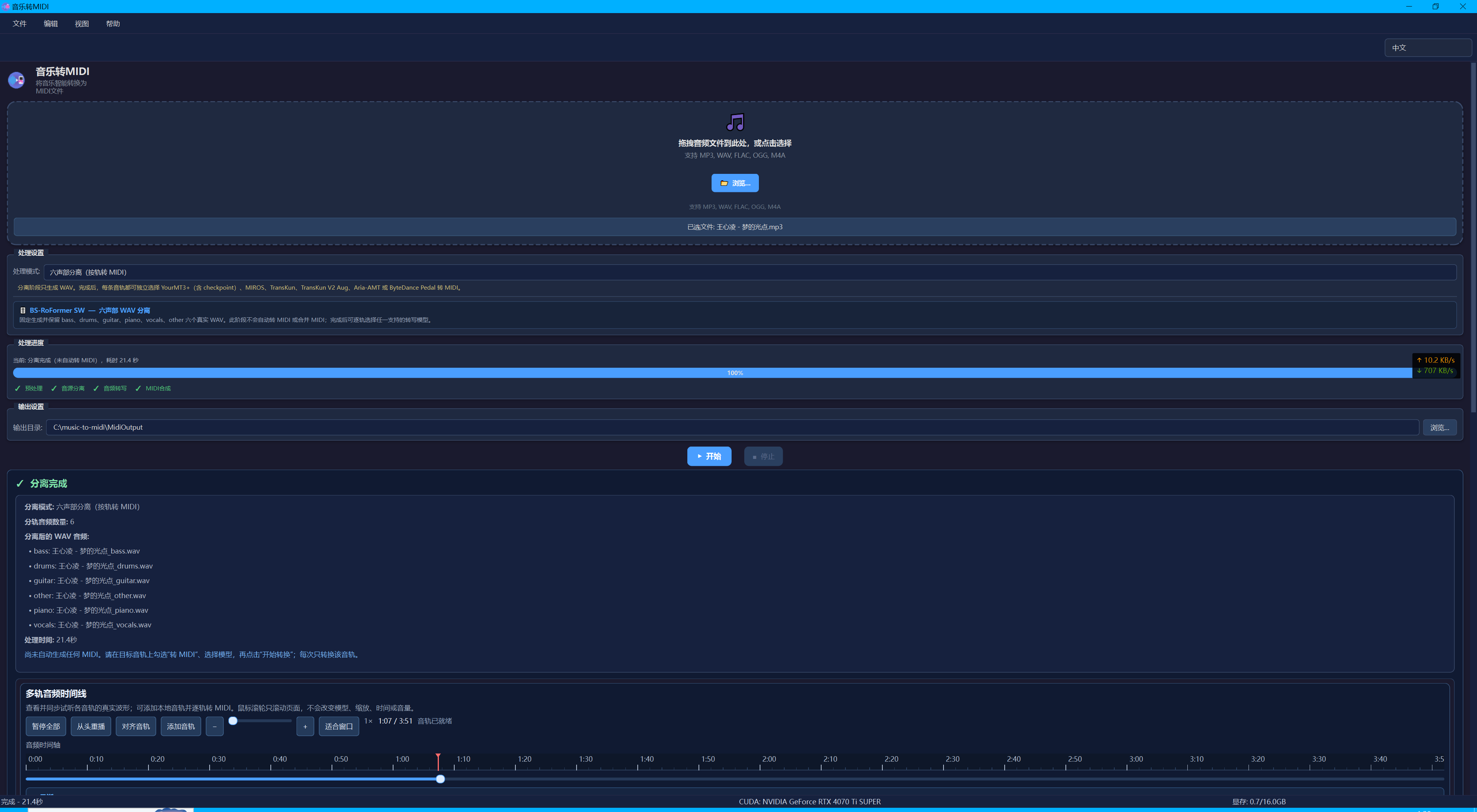Open the 处理模式 mode dropdown
The height and width of the screenshot is (812, 1477).
750,272
